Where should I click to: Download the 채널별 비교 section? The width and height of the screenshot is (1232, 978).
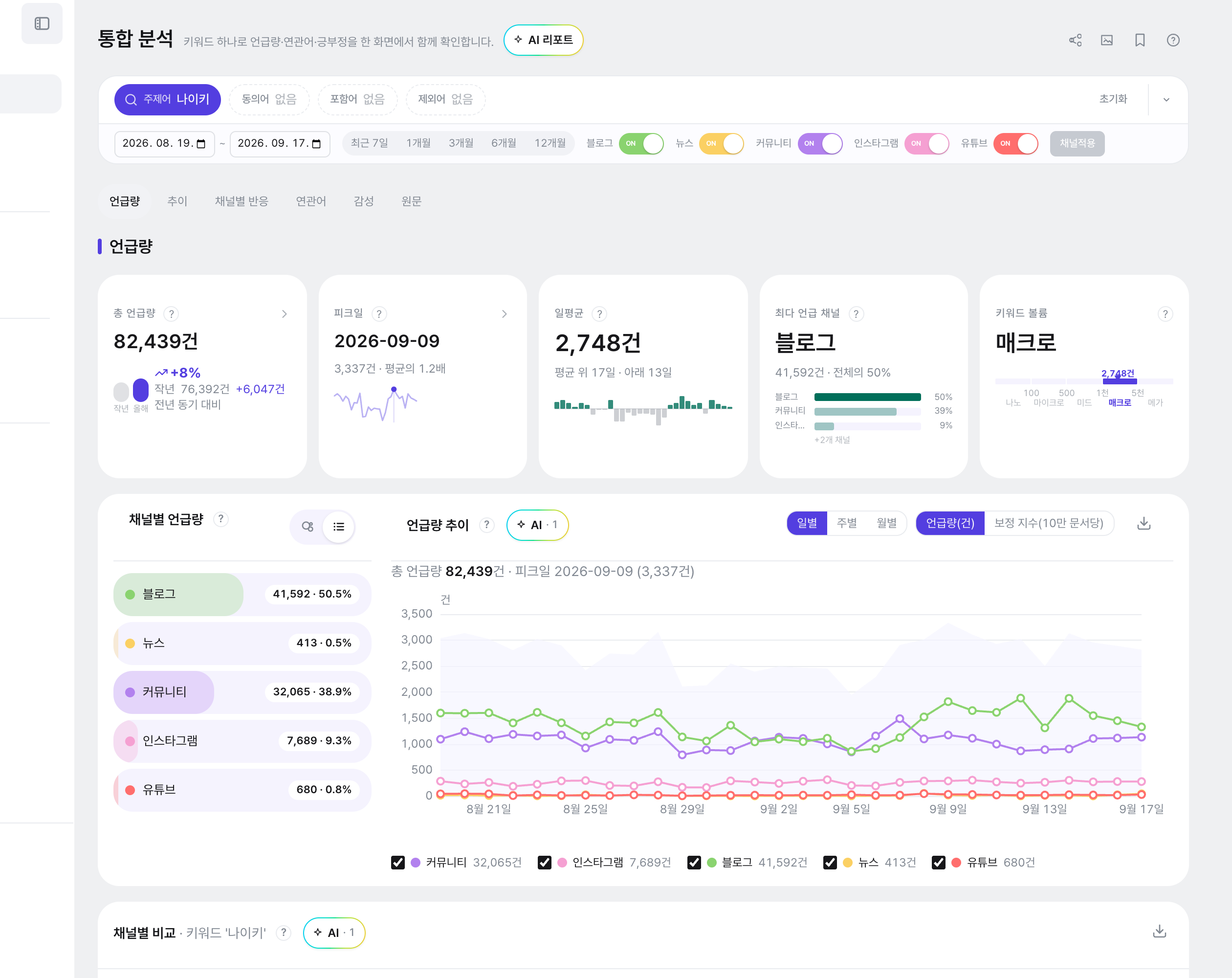1160,931
